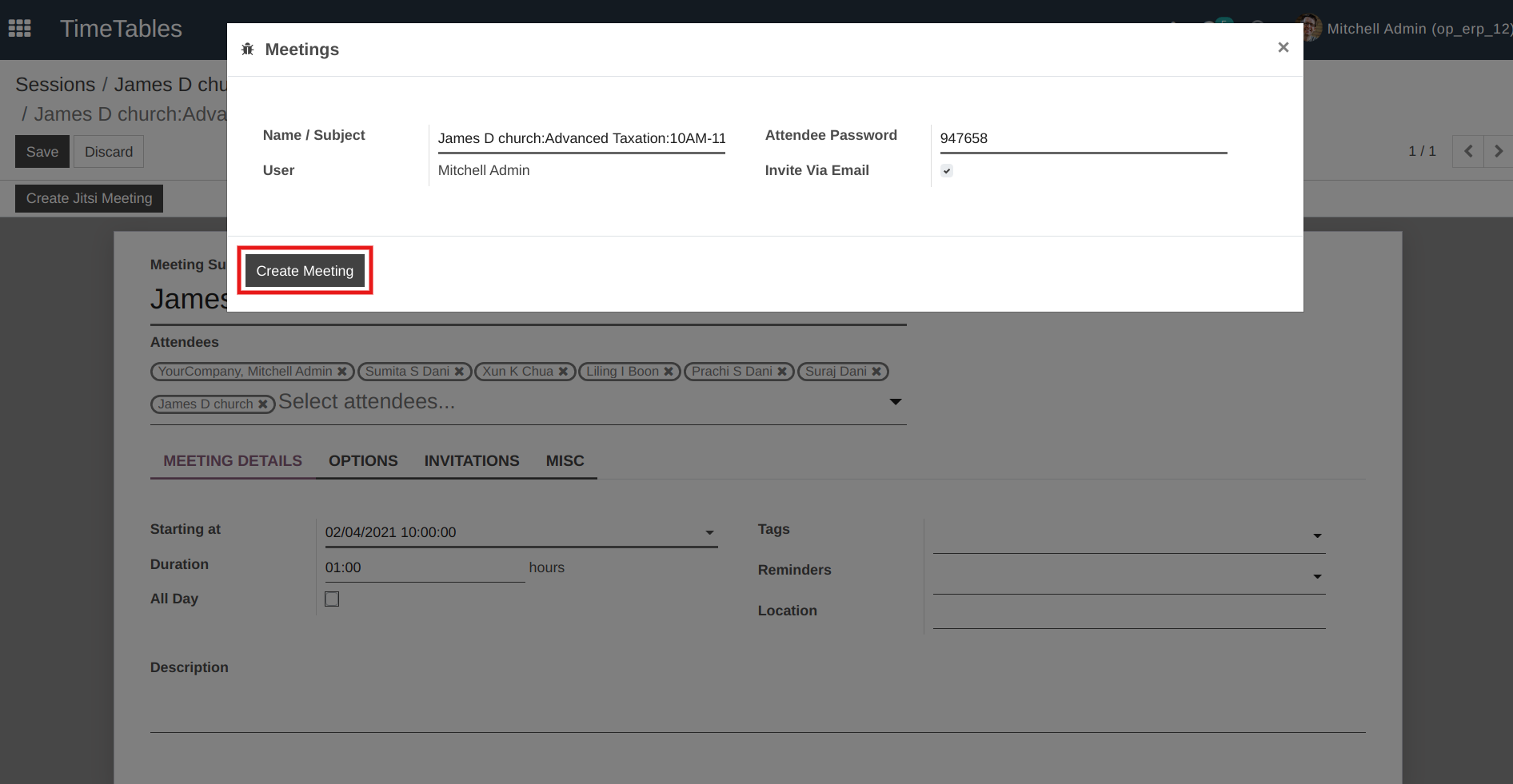The width and height of the screenshot is (1513, 784).
Task: Go to next record arrow
Action: click(1498, 151)
